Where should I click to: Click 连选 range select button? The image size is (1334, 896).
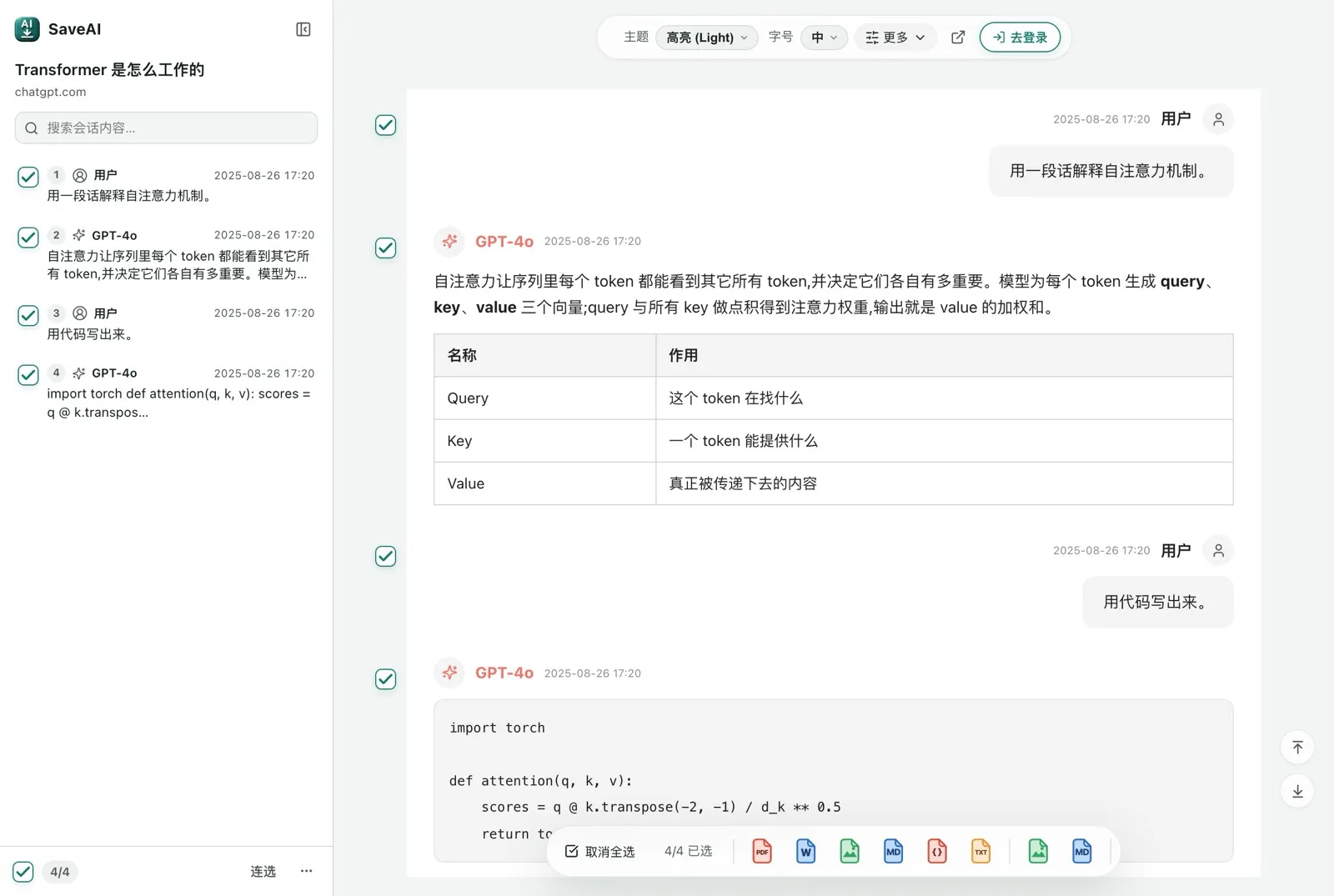click(263, 871)
